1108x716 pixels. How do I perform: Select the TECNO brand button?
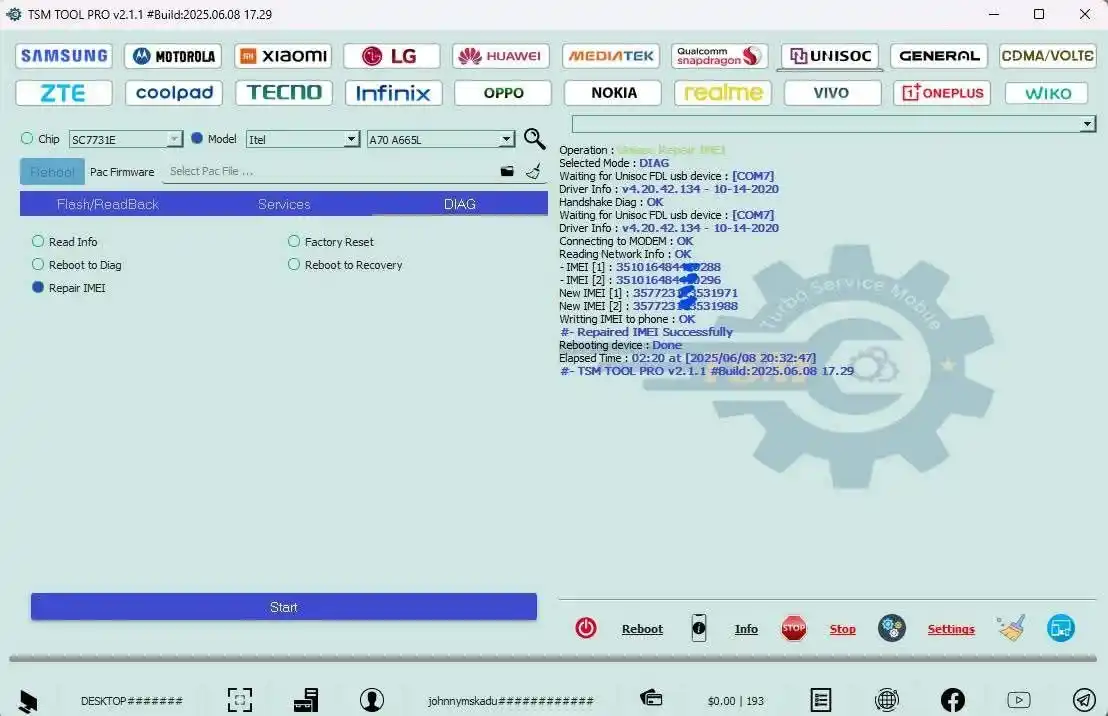(284, 93)
